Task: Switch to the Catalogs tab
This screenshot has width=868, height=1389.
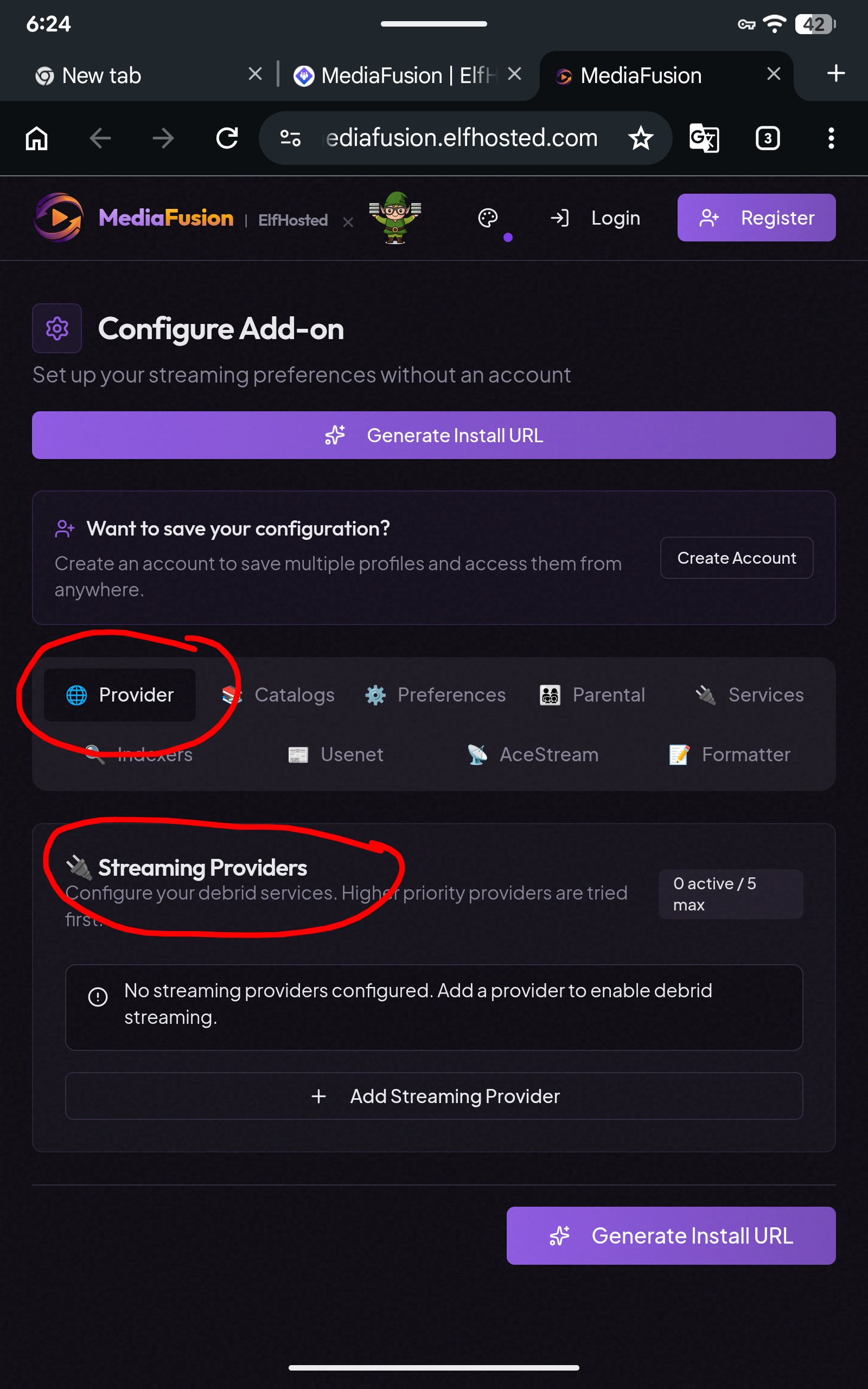Action: (x=279, y=694)
